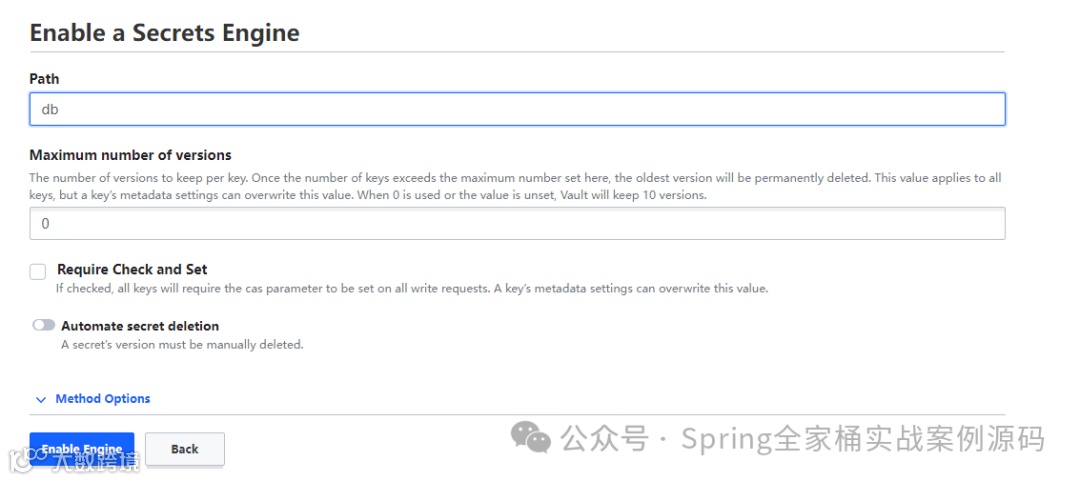Click the Maximum number of versions label
1080x481 pixels.
tap(130, 155)
